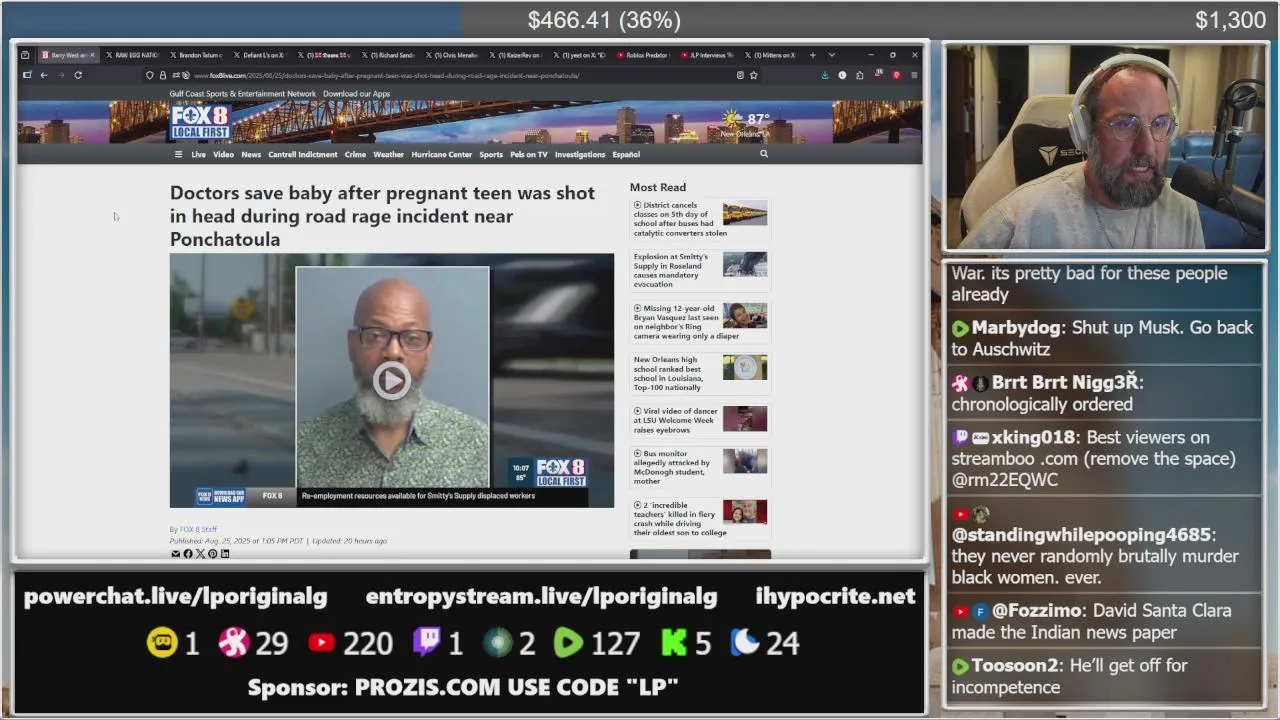Open Viral video of dancer at LSU story
The image size is (1280, 720).
tap(675, 420)
